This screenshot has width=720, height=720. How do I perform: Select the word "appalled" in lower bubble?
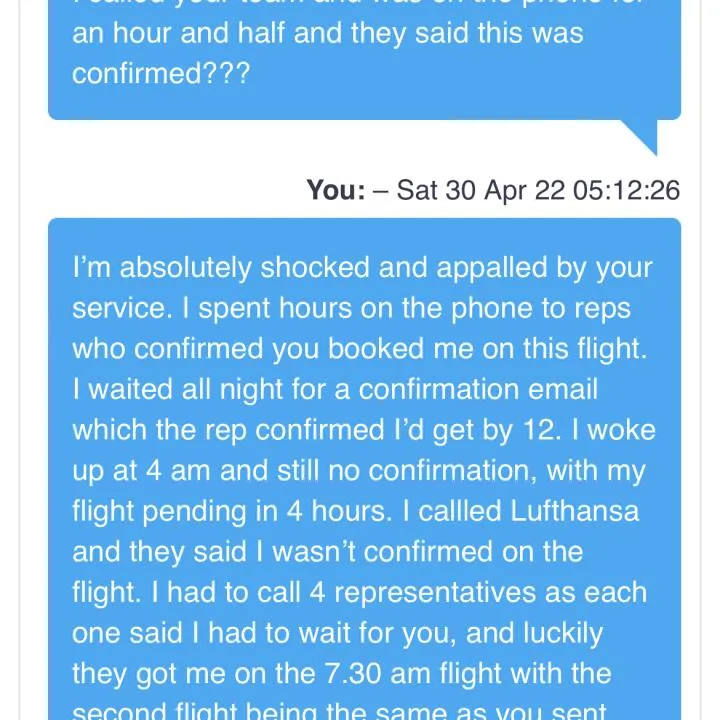(491, 268)
